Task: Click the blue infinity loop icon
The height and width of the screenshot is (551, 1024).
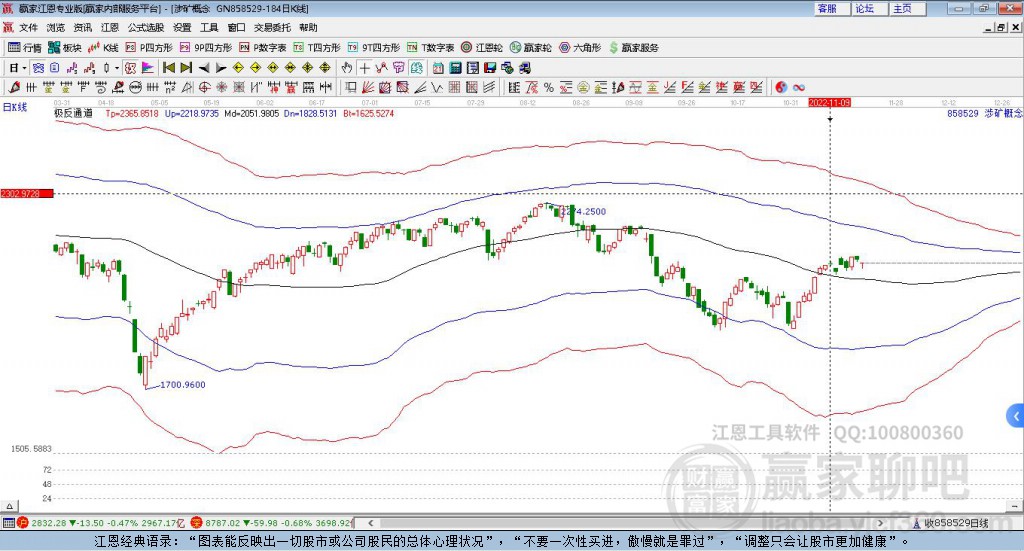Action: [799, 87]
